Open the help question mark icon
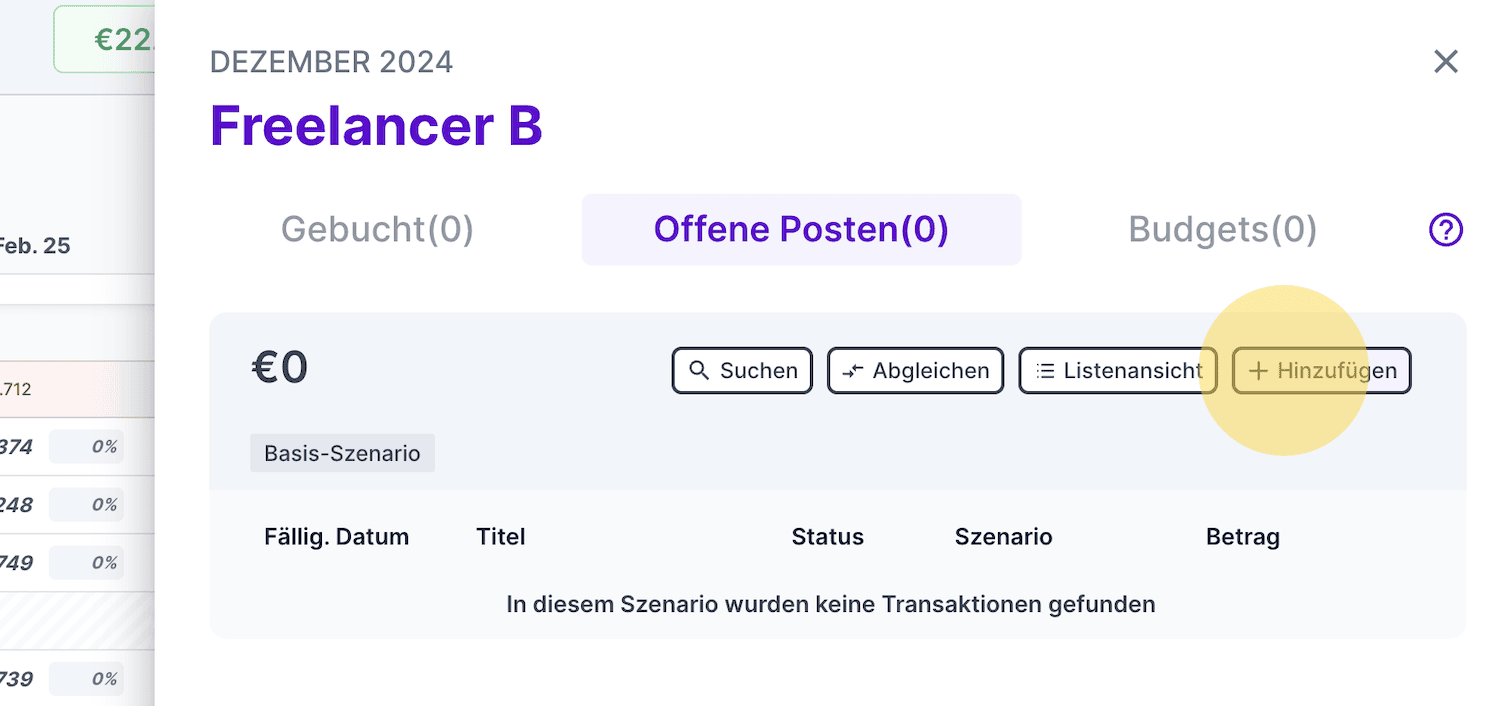The width and height of the screenshot is (1504, 706). click(x=1445, y=230)
